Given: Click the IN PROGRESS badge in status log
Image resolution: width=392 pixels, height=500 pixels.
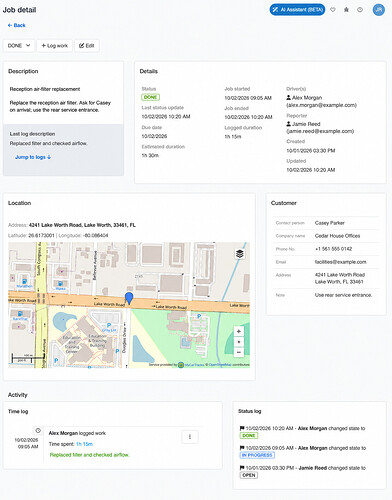Looking at the screenshot, I should click(257, 455).
